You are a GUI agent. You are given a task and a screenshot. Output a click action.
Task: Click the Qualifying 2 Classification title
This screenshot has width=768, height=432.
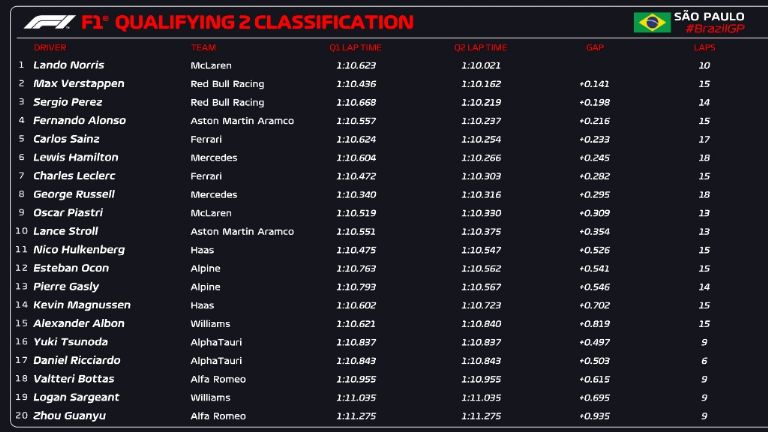[263, 22]
